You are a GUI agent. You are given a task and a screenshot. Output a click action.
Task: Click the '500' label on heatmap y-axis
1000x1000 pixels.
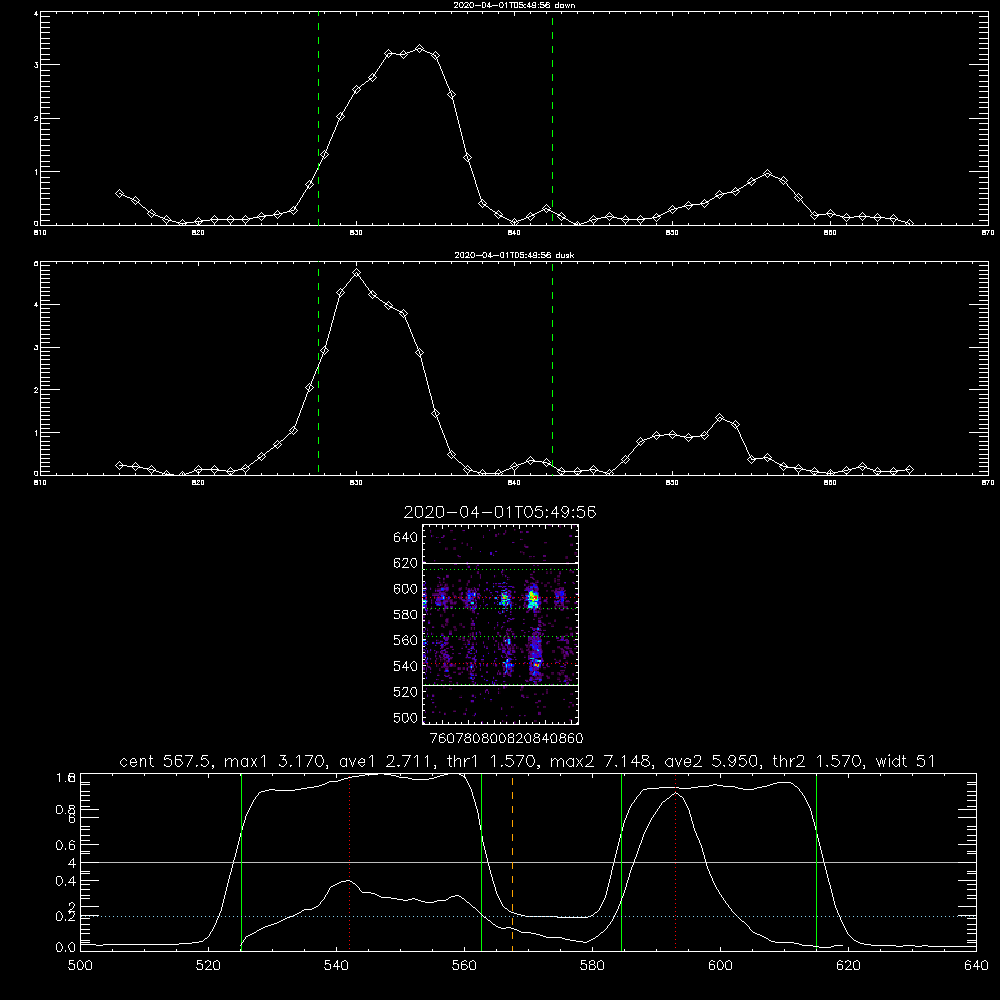click(405, 717)
